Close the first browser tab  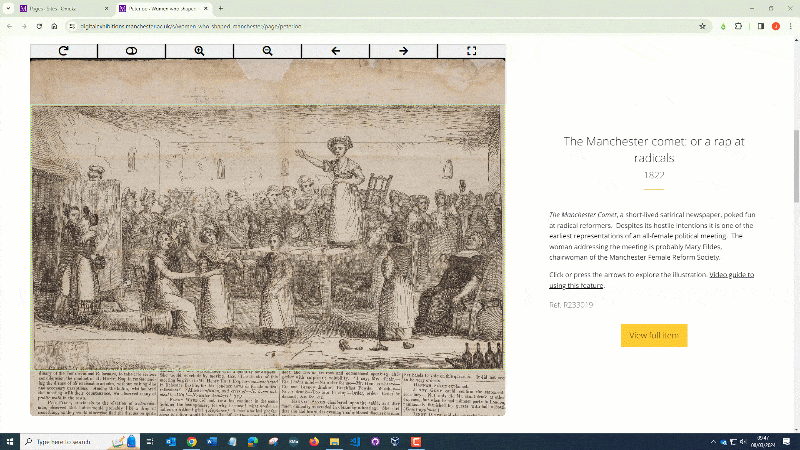tap(106, 9)
